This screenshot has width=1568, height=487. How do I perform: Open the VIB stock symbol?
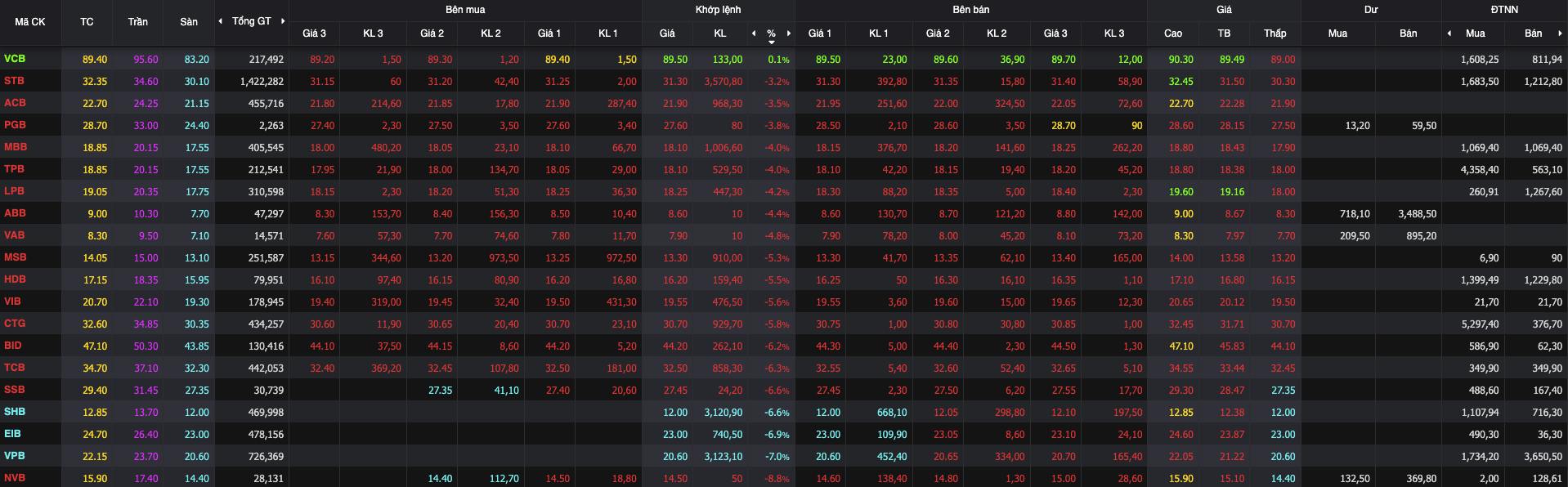click(12, 302)
